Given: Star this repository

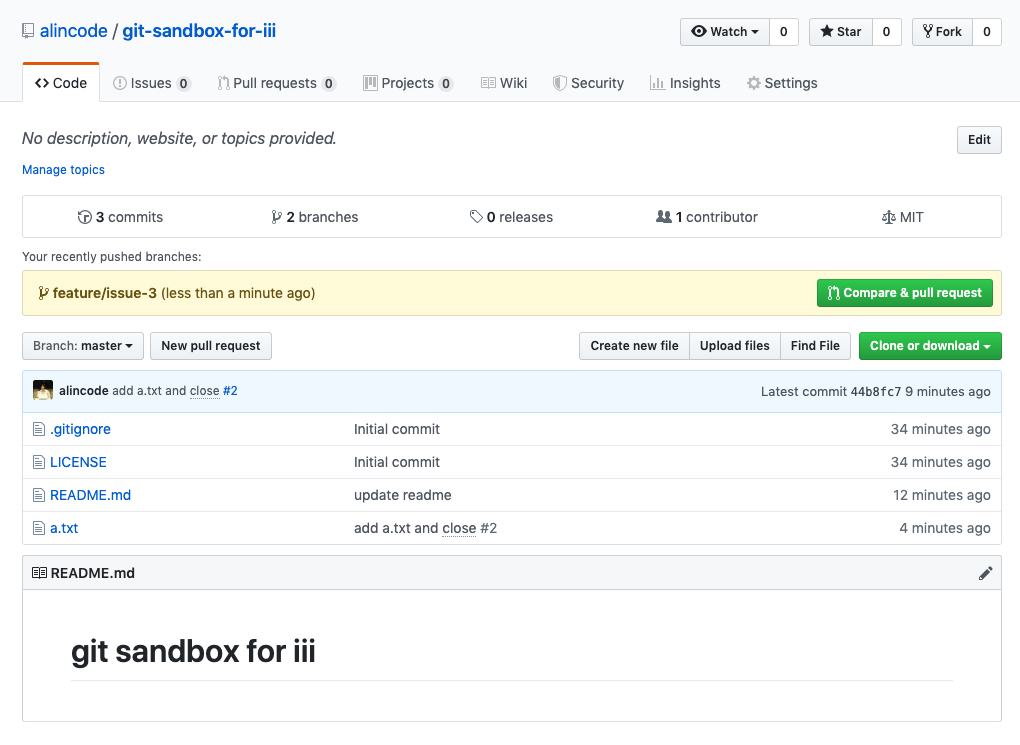Looking at the screenshot, I should coord(841,32).
